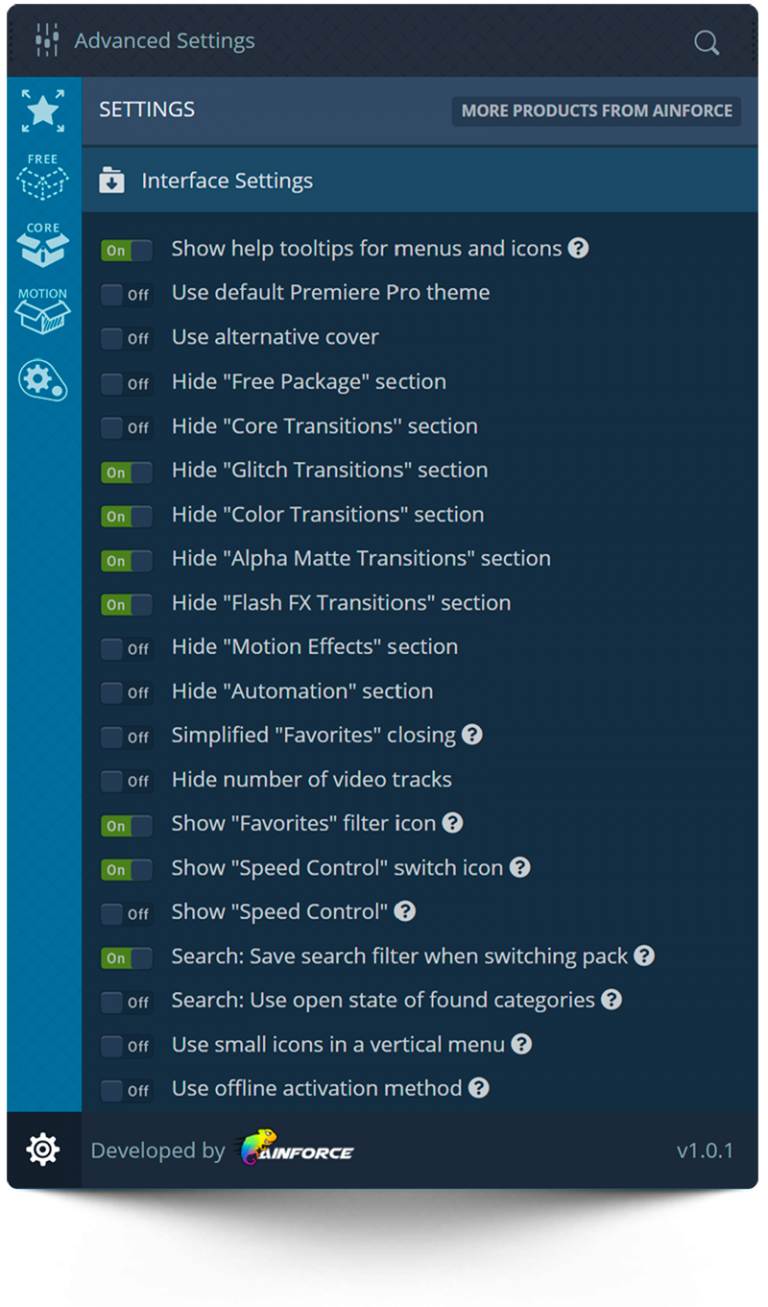The height and width of the screenshot is (1307, 768).
Task: Disable Search: Save search filter when switching pack
Action: [126, 957]
